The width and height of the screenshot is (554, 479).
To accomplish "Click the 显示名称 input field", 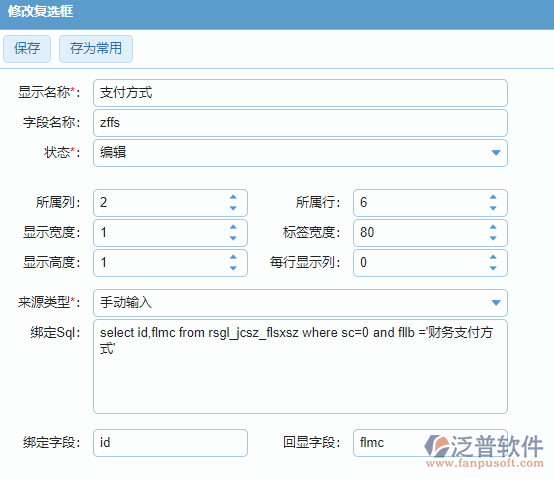I will click(300, 93).
